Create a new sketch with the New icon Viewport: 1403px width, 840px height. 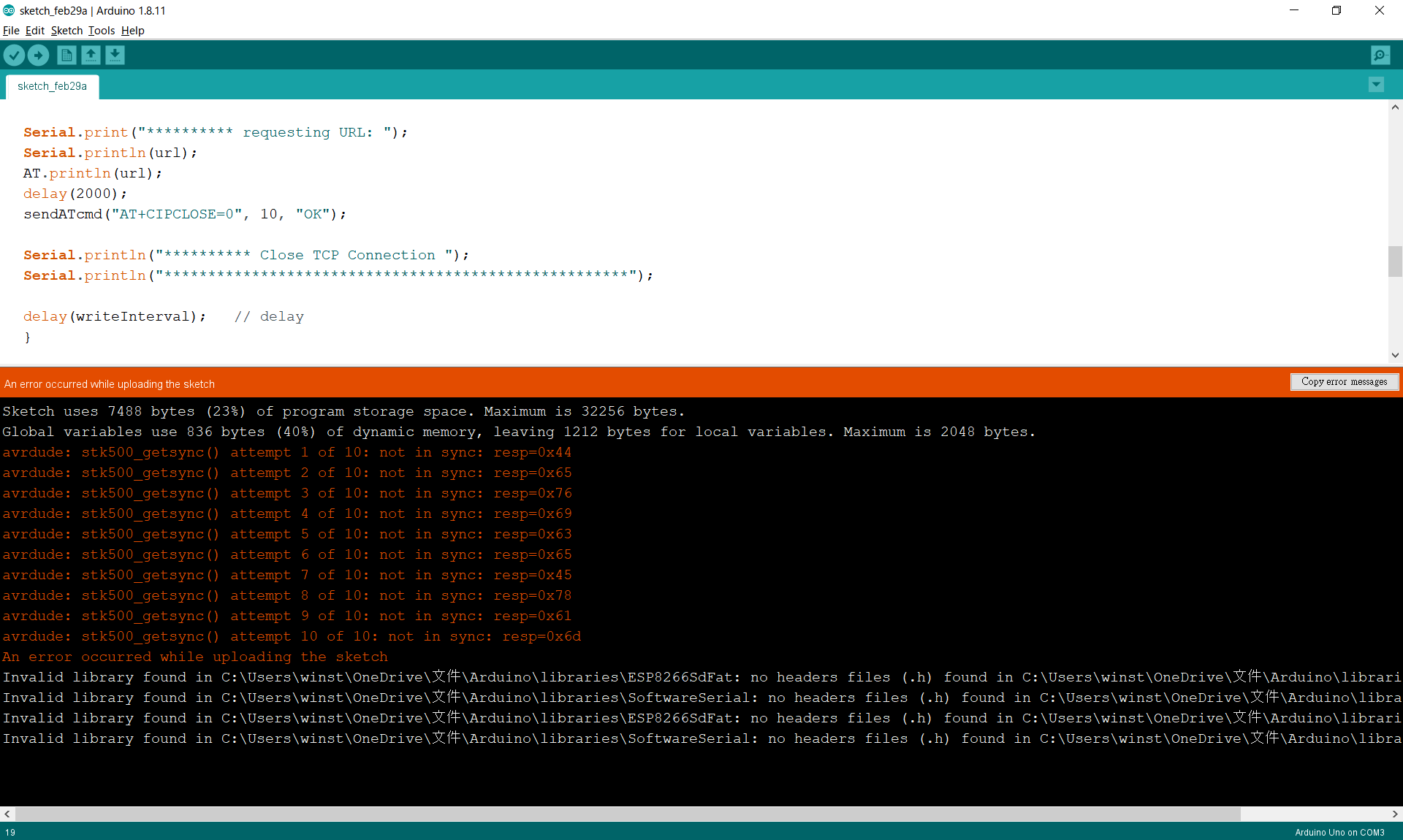point(66,55)
